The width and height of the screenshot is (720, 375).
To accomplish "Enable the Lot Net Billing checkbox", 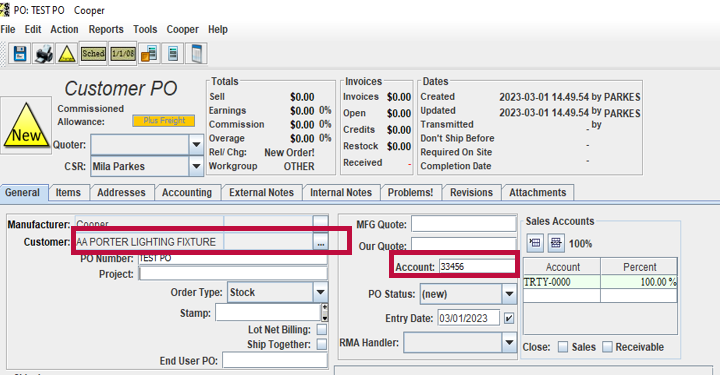I will click(322, 330).
